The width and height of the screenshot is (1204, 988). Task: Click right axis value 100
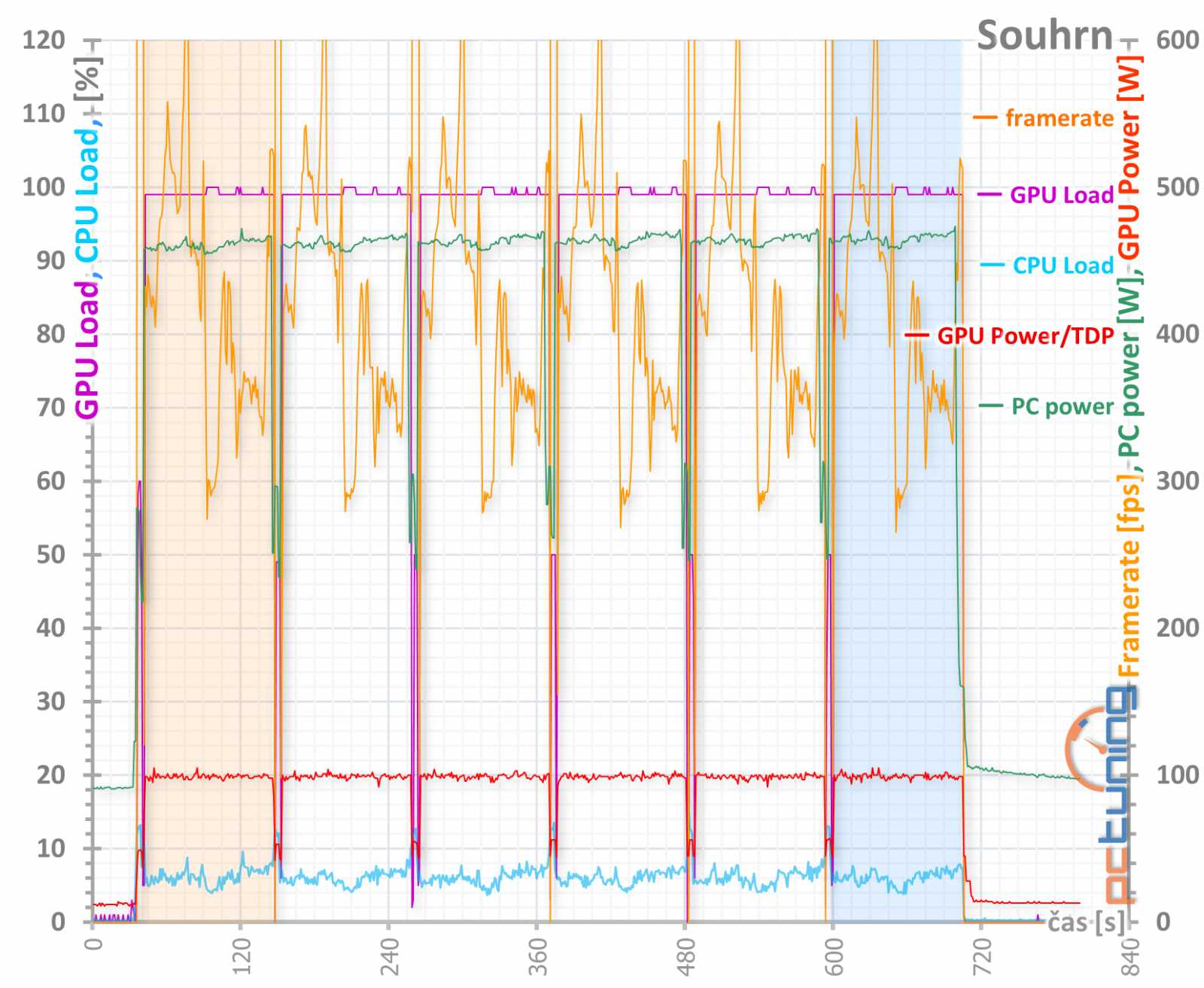click(x=1178, y=775)
